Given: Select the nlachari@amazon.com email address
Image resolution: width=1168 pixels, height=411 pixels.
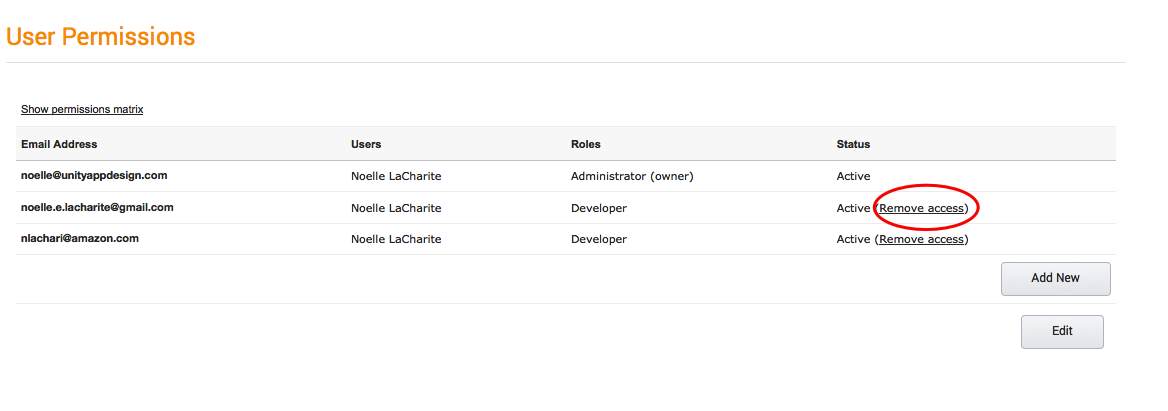Looking at the screenshot, I should coord(80,238).
